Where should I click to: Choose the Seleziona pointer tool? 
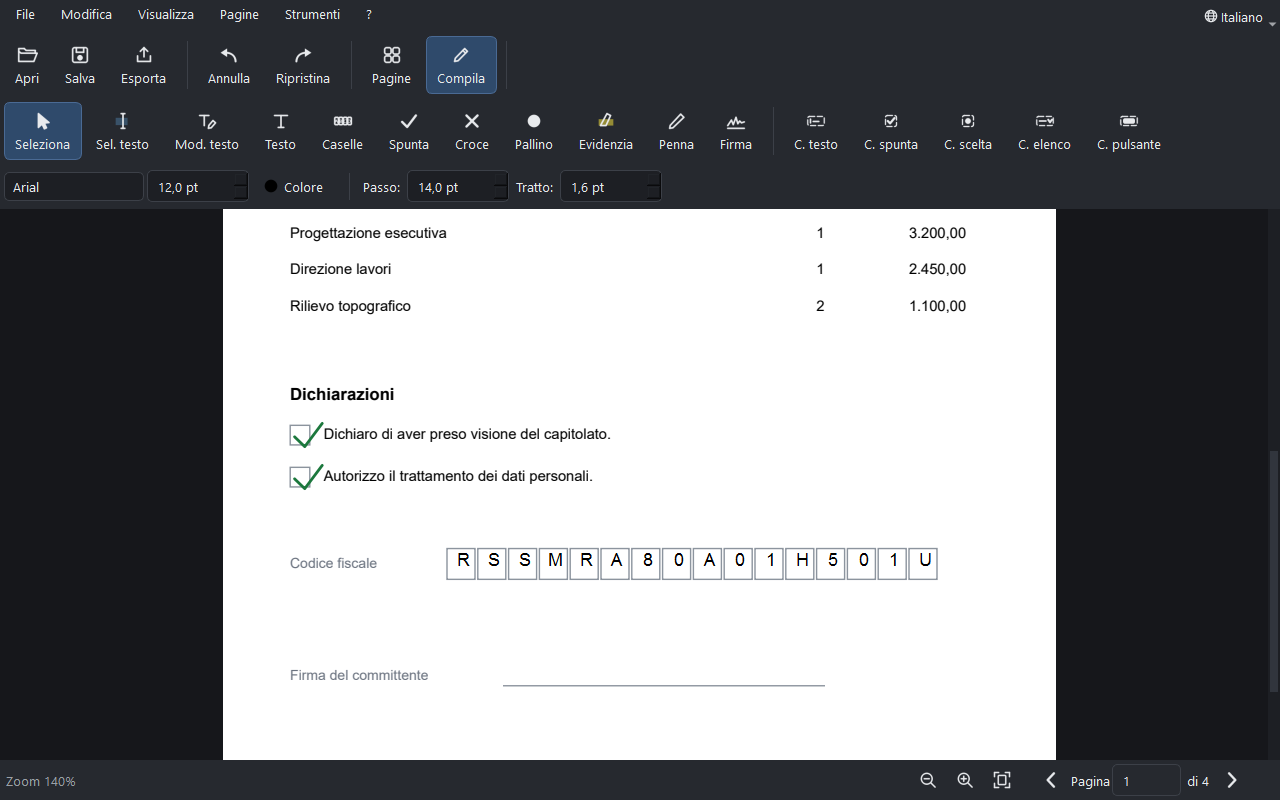(x=43, y=131)
